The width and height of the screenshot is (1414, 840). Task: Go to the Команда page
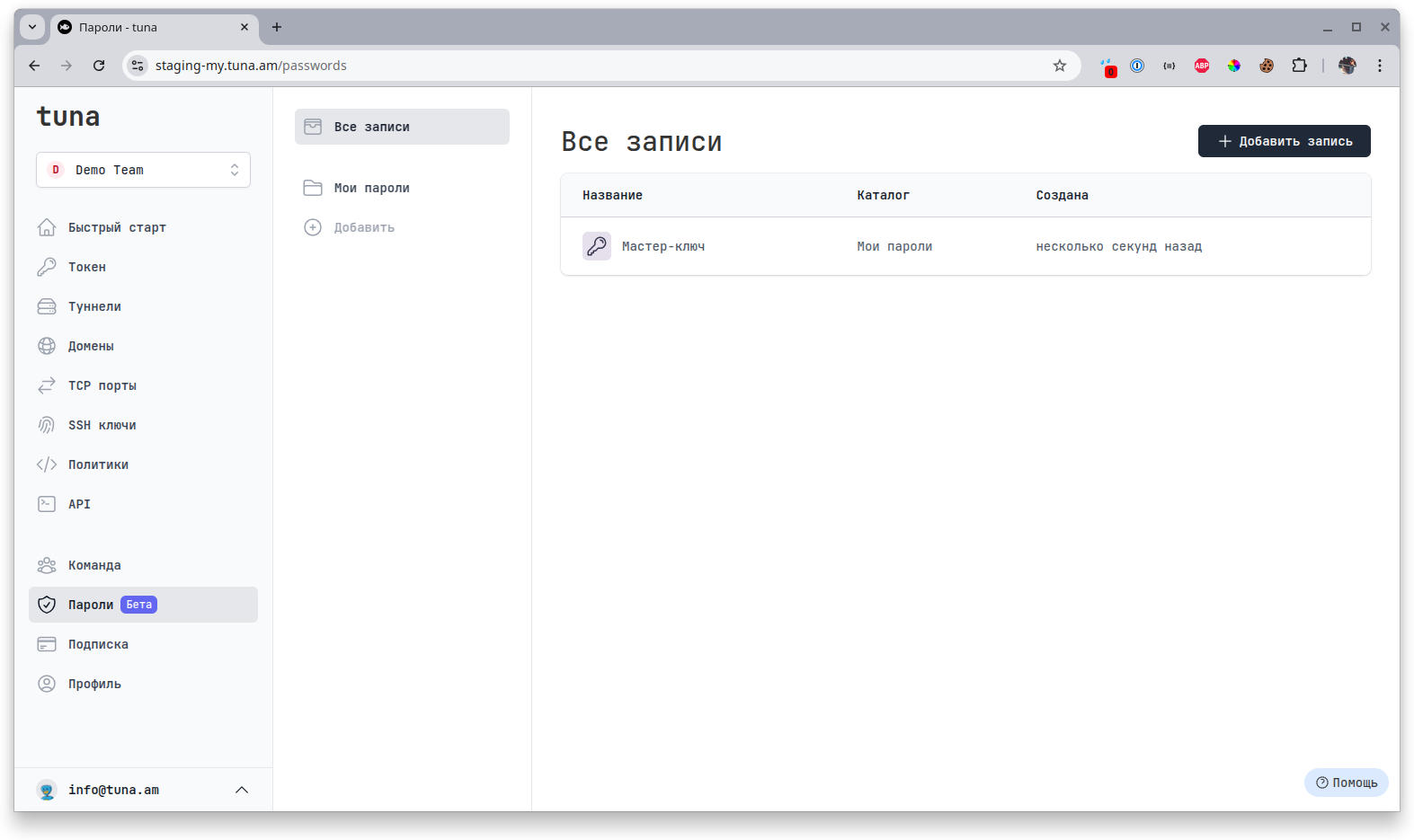click(94, 565)
